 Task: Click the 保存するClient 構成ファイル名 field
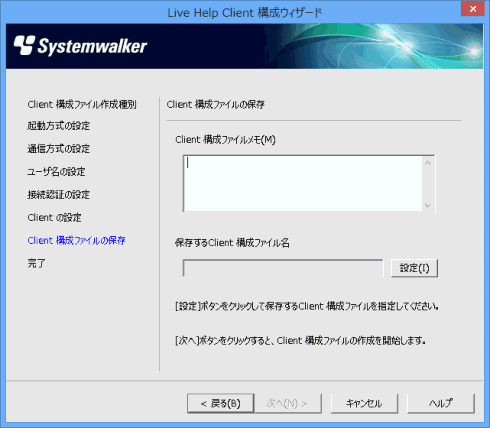point(283,268)
